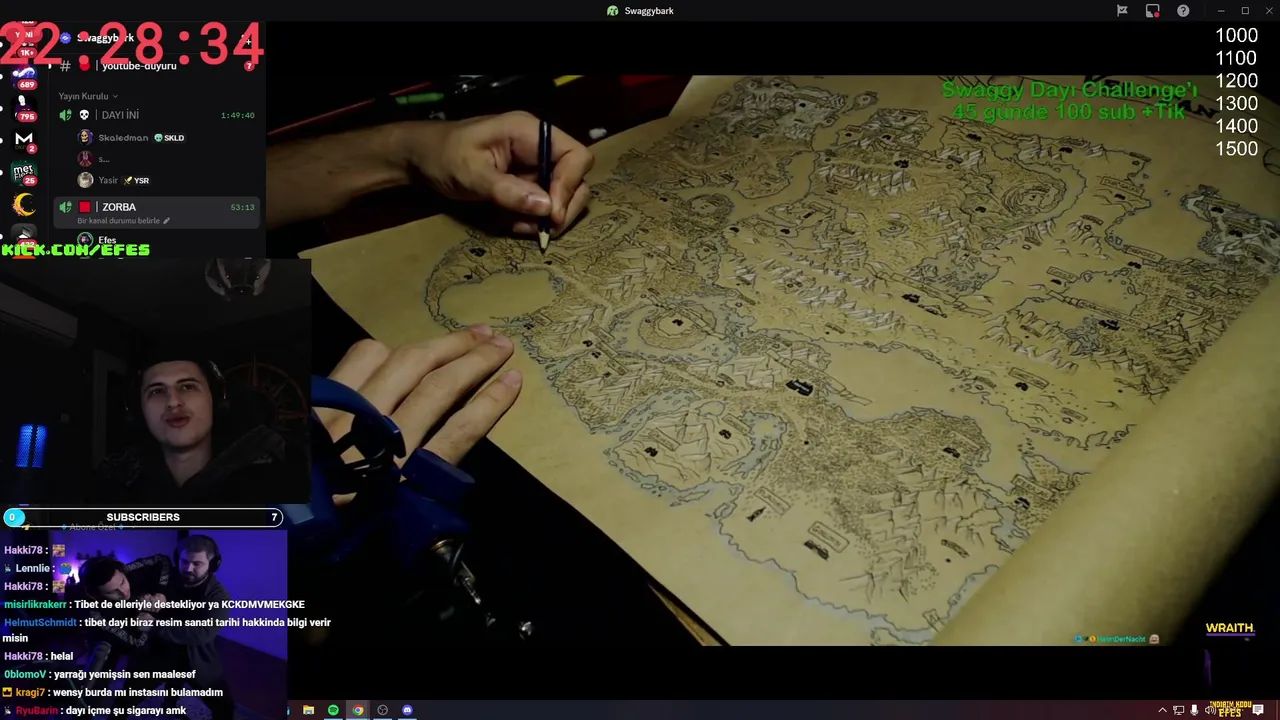Click the SUBSCRIBERS goal bar
The width and height of the screenshot is (1280, 720).
[143, 517]
